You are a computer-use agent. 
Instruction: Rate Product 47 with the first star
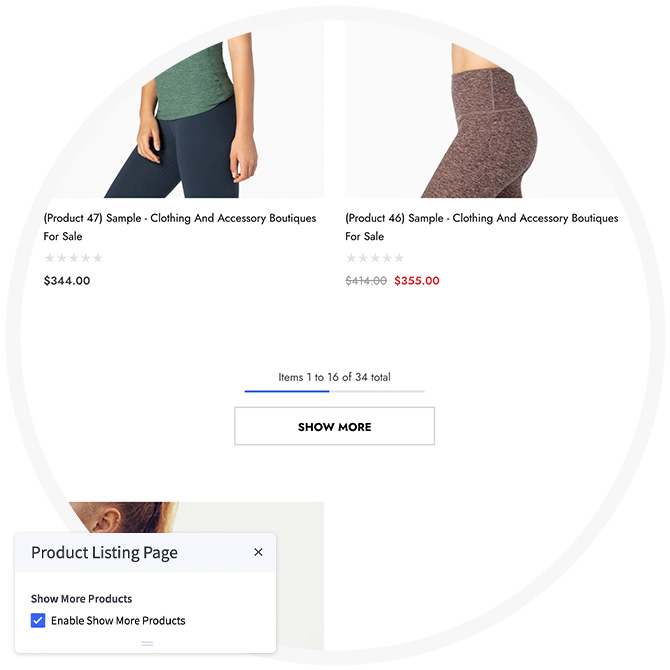tap(50, 259)
